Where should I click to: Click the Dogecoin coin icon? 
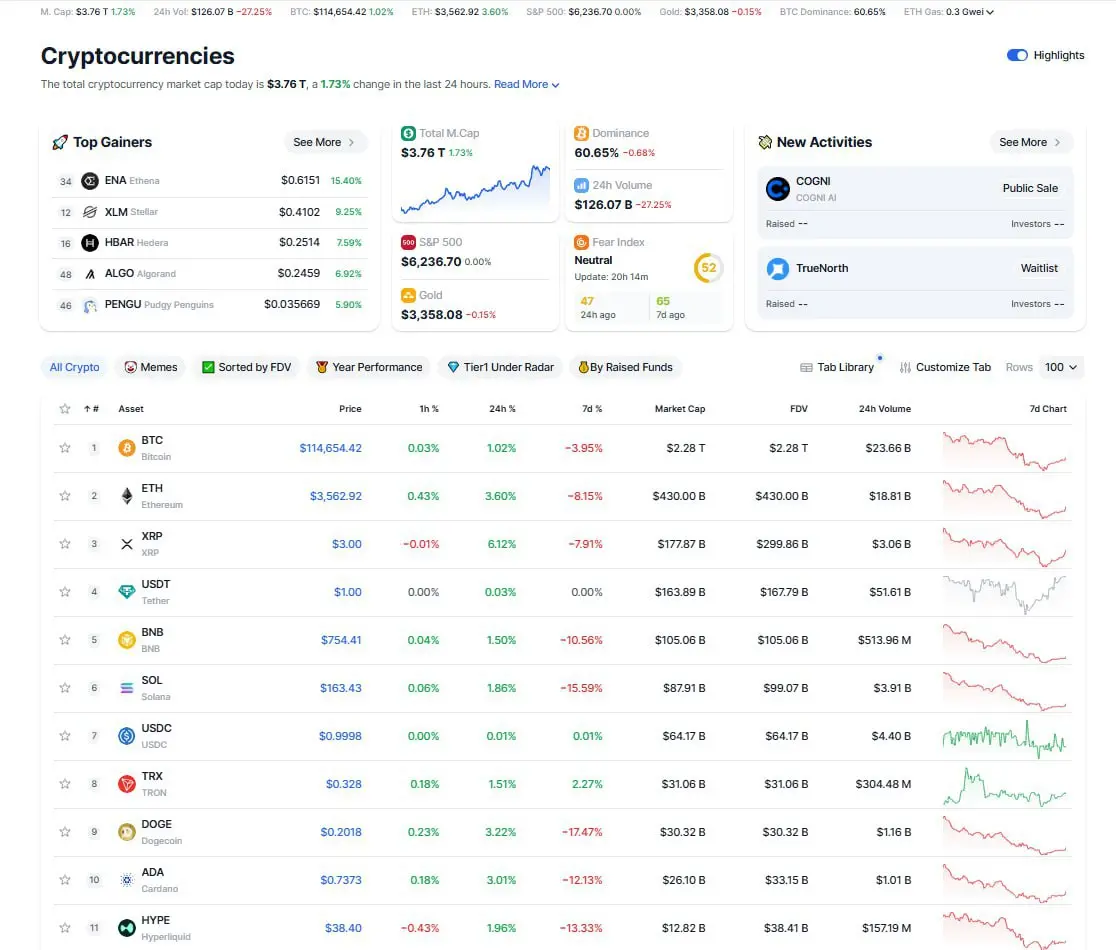127,833
